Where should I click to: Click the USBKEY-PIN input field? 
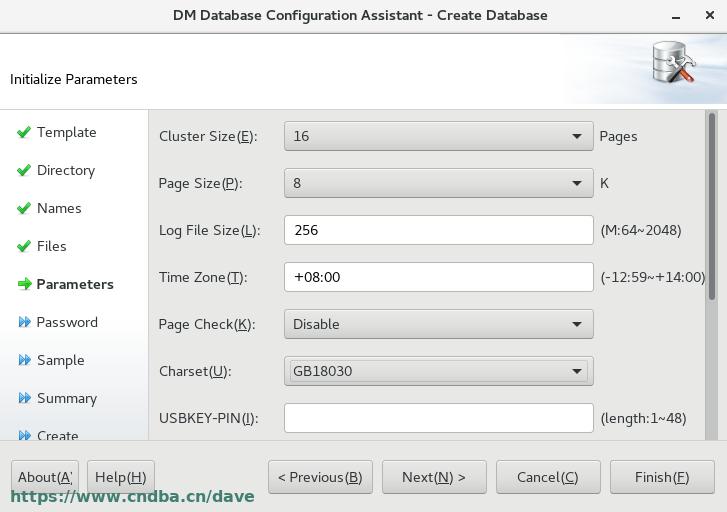pyautogui.click(x=439, y=418)
